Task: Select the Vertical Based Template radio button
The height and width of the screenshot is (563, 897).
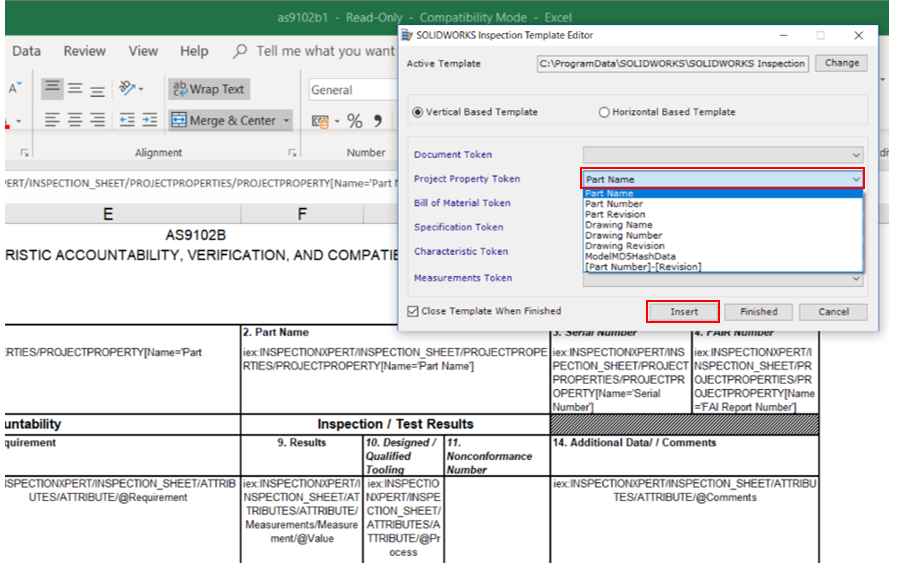Action: tap(418, 112)
